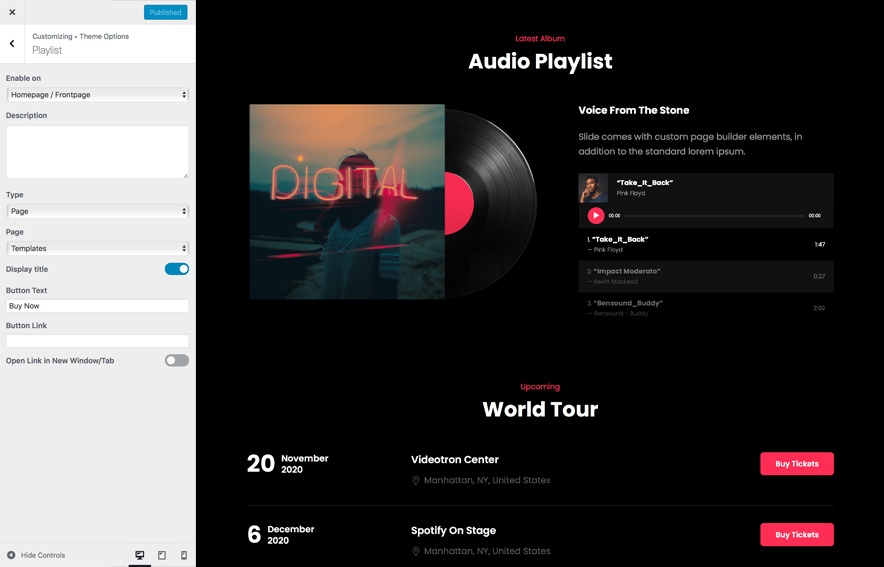Select track 1 "Take_It_Back" in the playlist

706,244
